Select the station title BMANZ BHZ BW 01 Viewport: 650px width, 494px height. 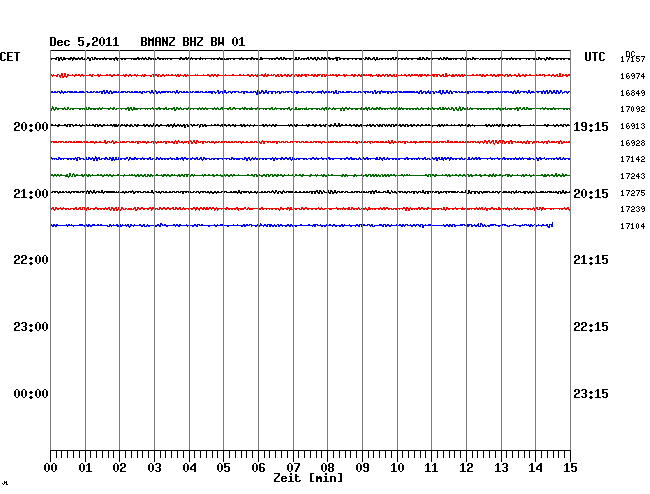(193, 42)
